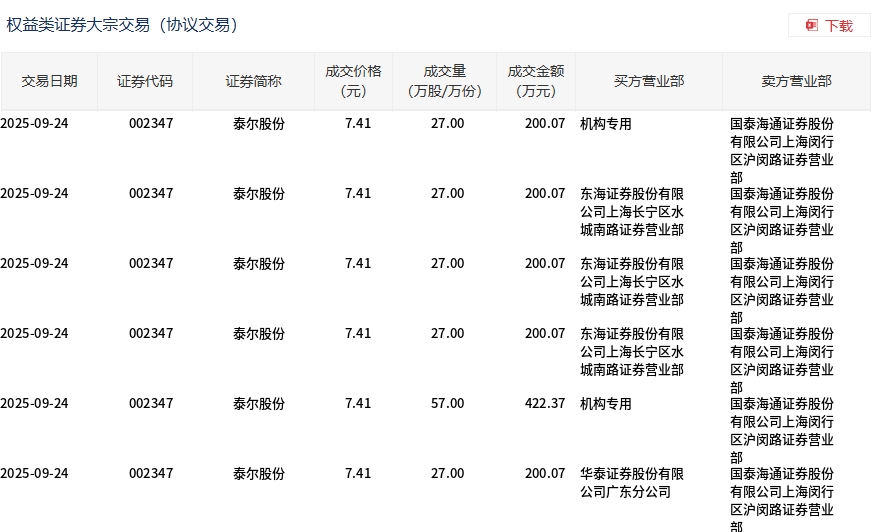Click the red download icon
Image resolution: width=872 pixels, height=532 pixels.
(x=812, y=25)
